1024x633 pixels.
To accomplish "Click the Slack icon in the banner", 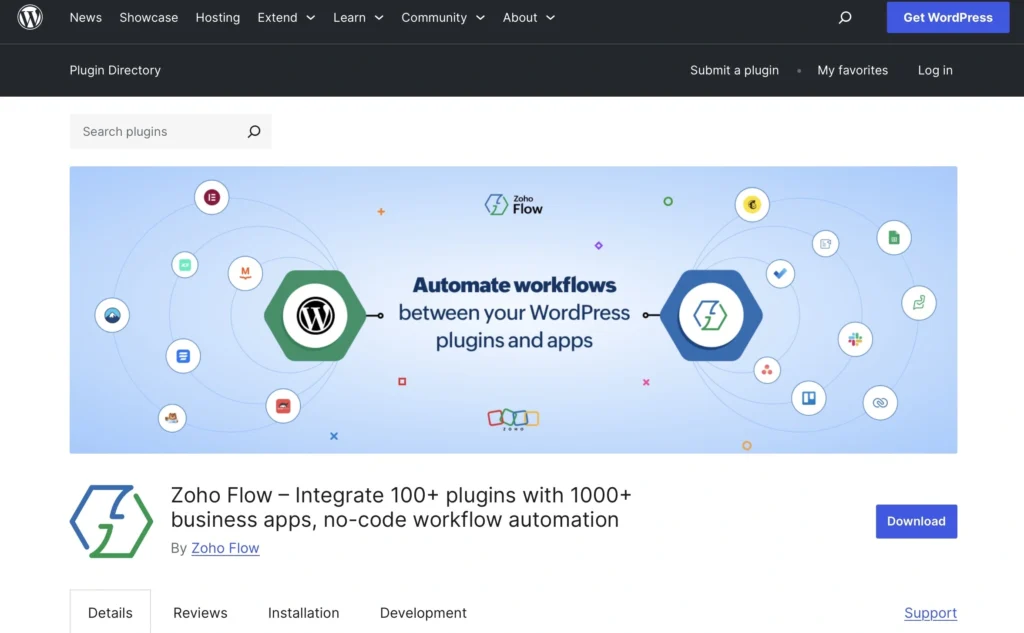I will point(855,340).
